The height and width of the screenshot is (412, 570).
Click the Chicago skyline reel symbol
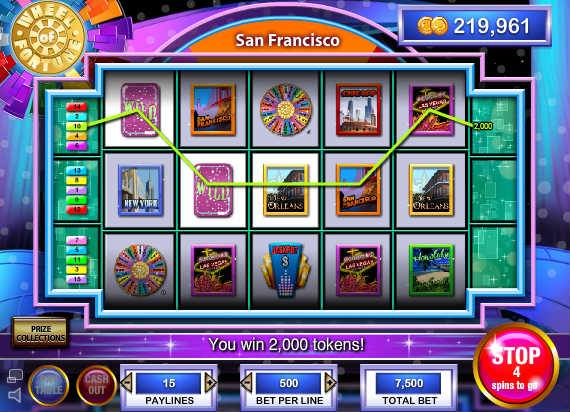coord(358,110)
